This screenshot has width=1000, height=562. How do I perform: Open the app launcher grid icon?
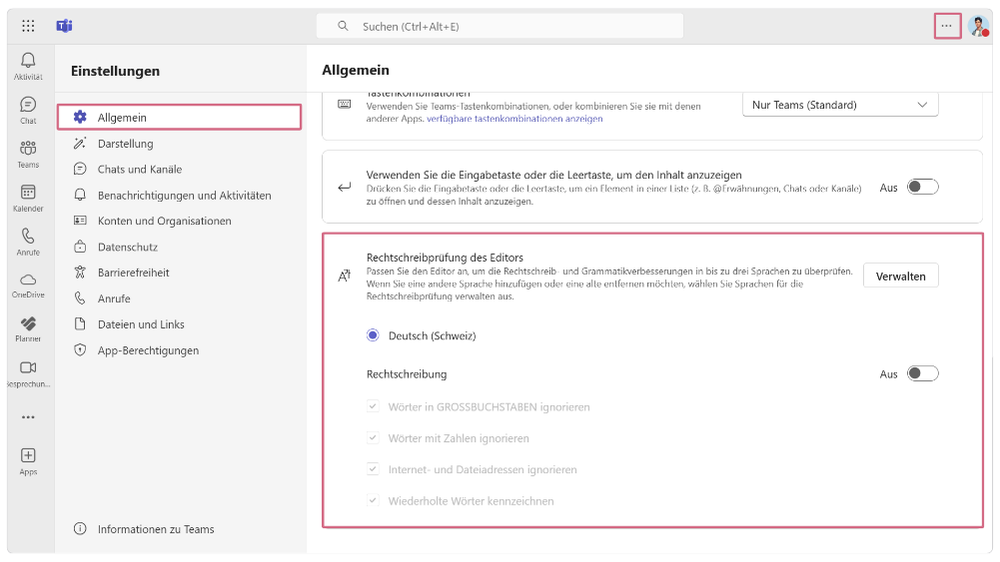tap(28, 26)
